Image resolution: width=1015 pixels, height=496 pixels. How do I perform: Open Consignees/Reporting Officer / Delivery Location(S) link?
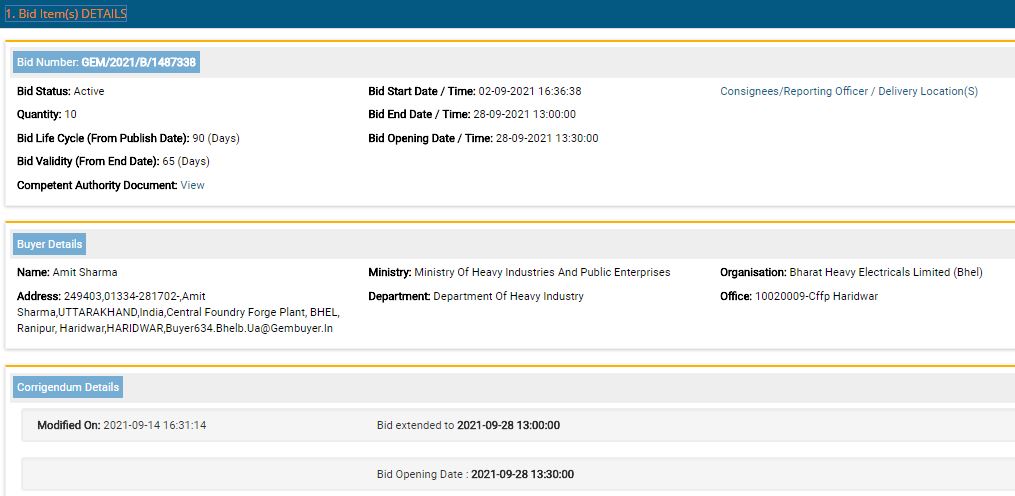click(x=849, y=91)
